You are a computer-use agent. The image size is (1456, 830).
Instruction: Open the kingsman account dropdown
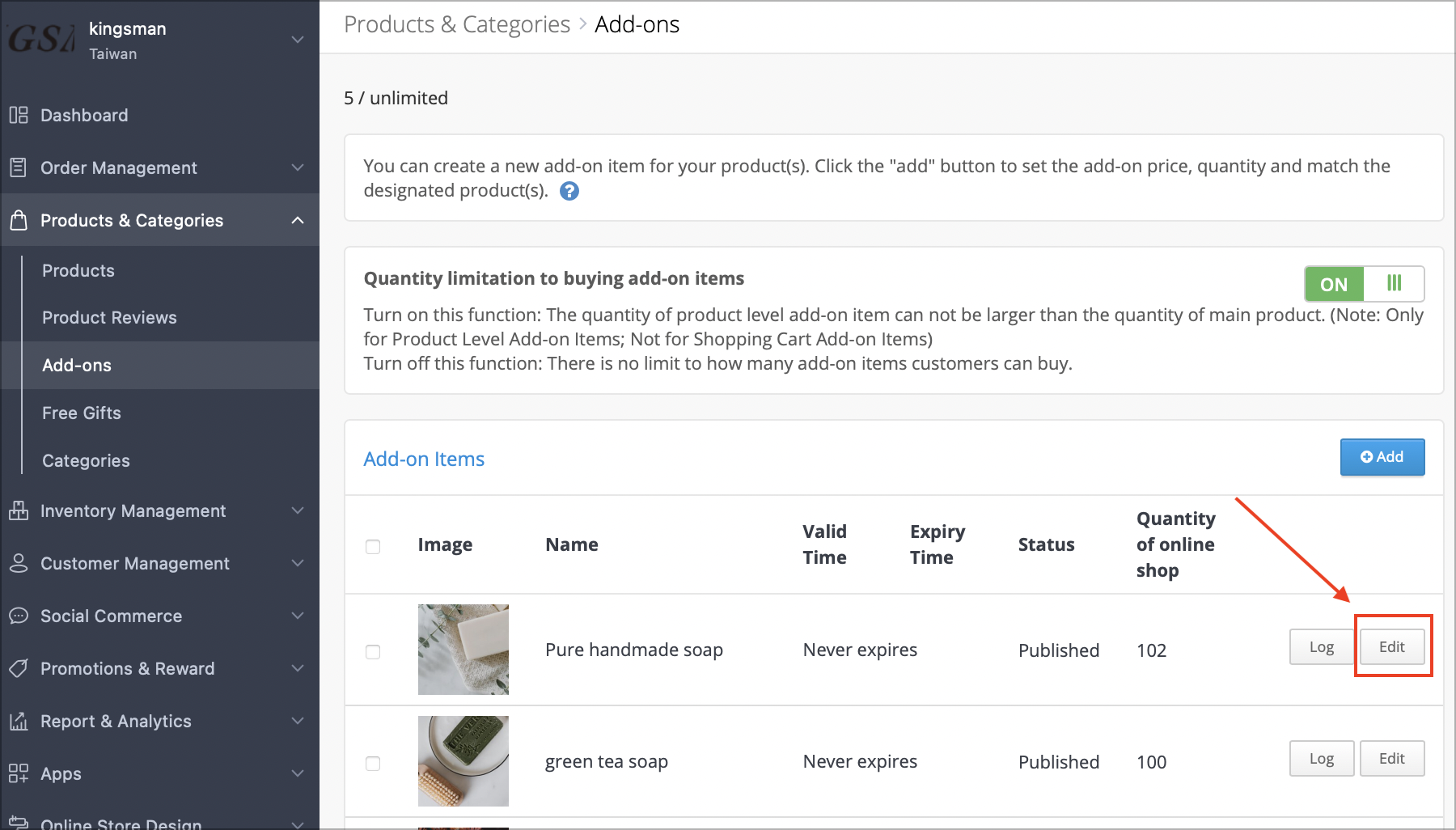pyautogui.click(x=297, y=38)
